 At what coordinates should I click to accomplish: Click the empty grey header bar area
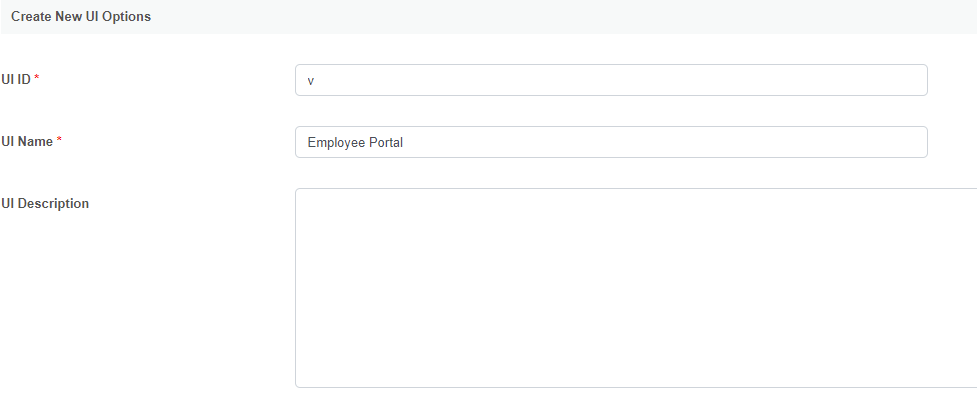pyautogui.click(x=560, y=17)
